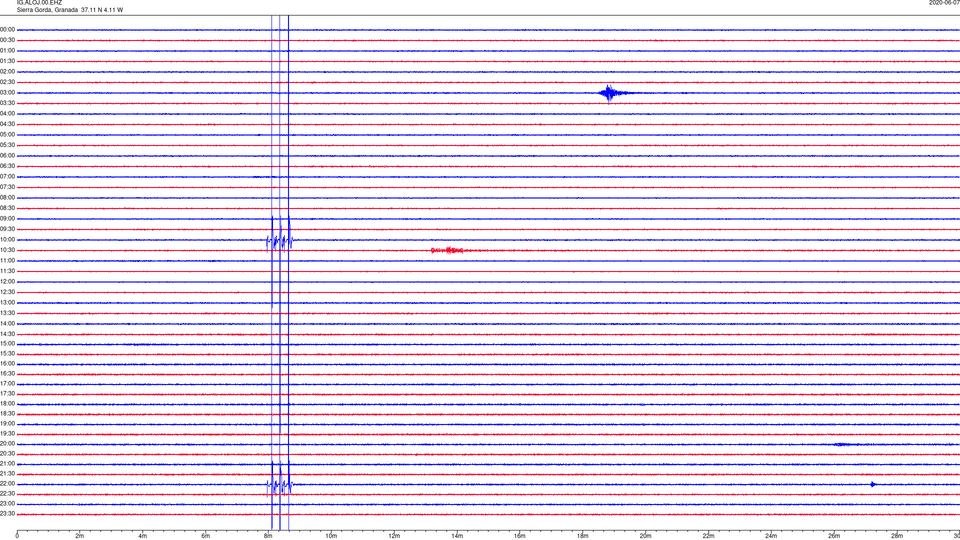Click the '0' tick on the minute axis
The width and height of the screenshot is (960, 540).
click(17, 536)
